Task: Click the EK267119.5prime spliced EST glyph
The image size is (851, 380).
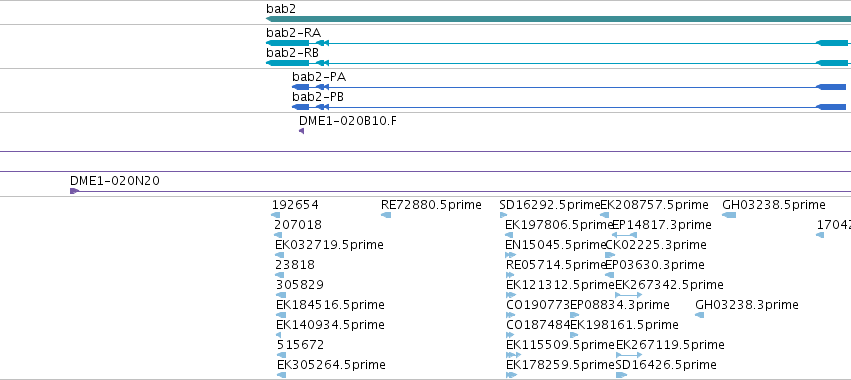Action: (x=629, y=355)
